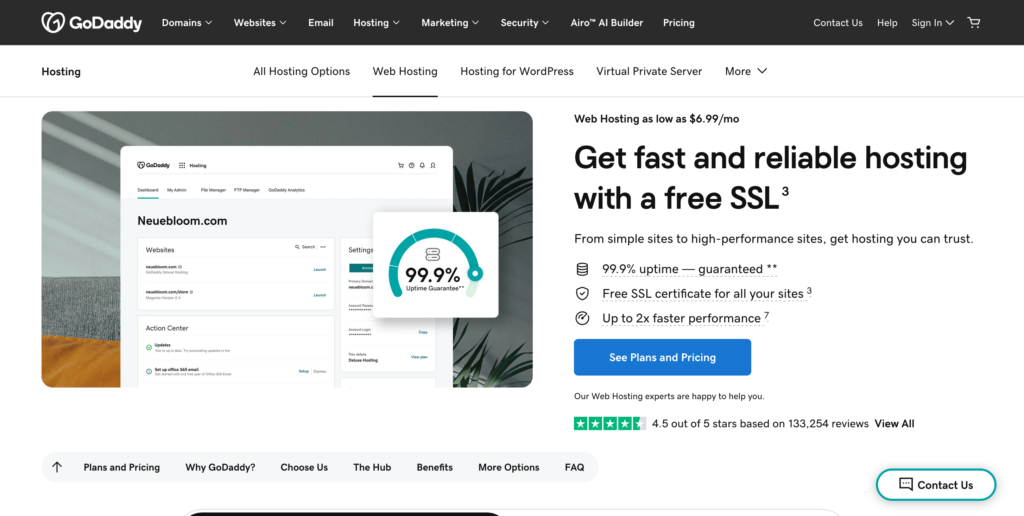Open the shopping cart icon
Screen dimensions: 1024x516
974,23
